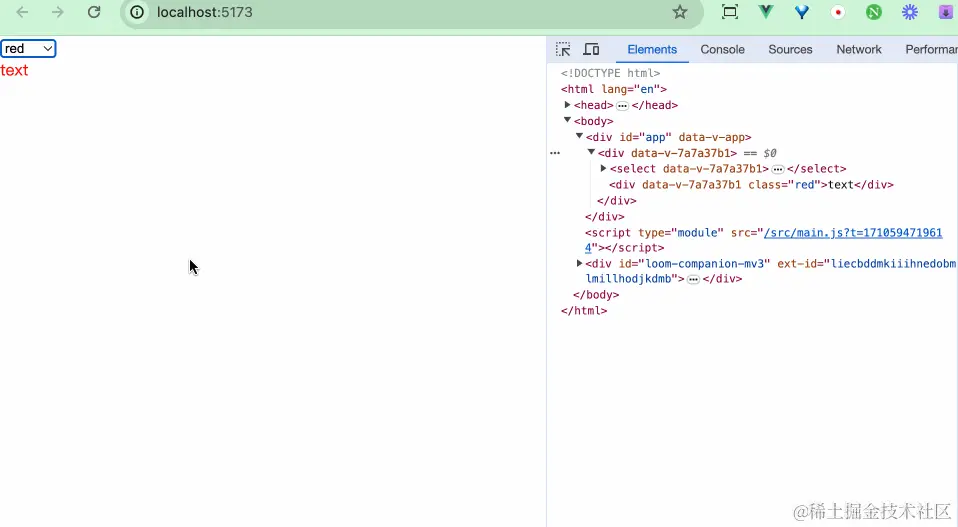Open the row actions three-dot menu
The width and height of the screenshot is (958, 527).
click(555, 153)
